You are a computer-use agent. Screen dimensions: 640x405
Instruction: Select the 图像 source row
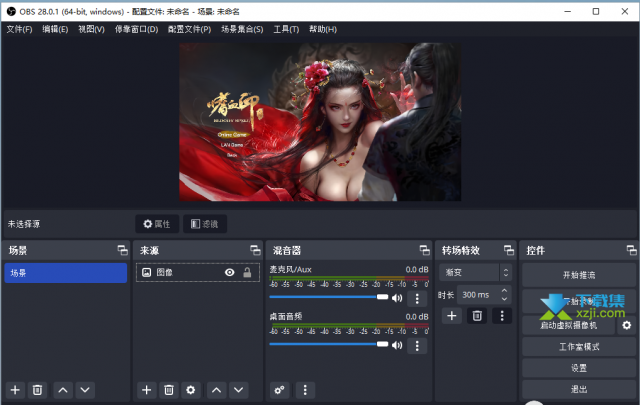pyautogui.click(x=198, y=272)
